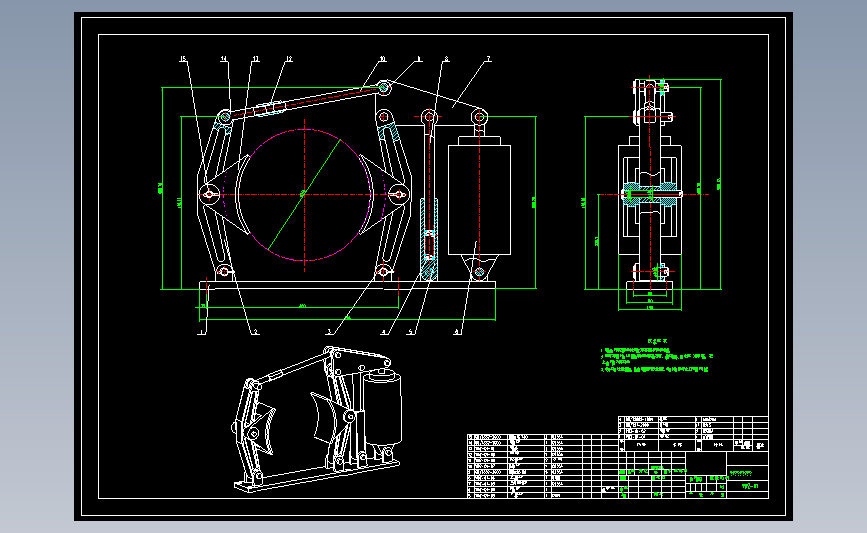The width and height of the screenshot is (867, 533).
Task: Select the cyan hatched spring tube
Action: coord(429,239)
